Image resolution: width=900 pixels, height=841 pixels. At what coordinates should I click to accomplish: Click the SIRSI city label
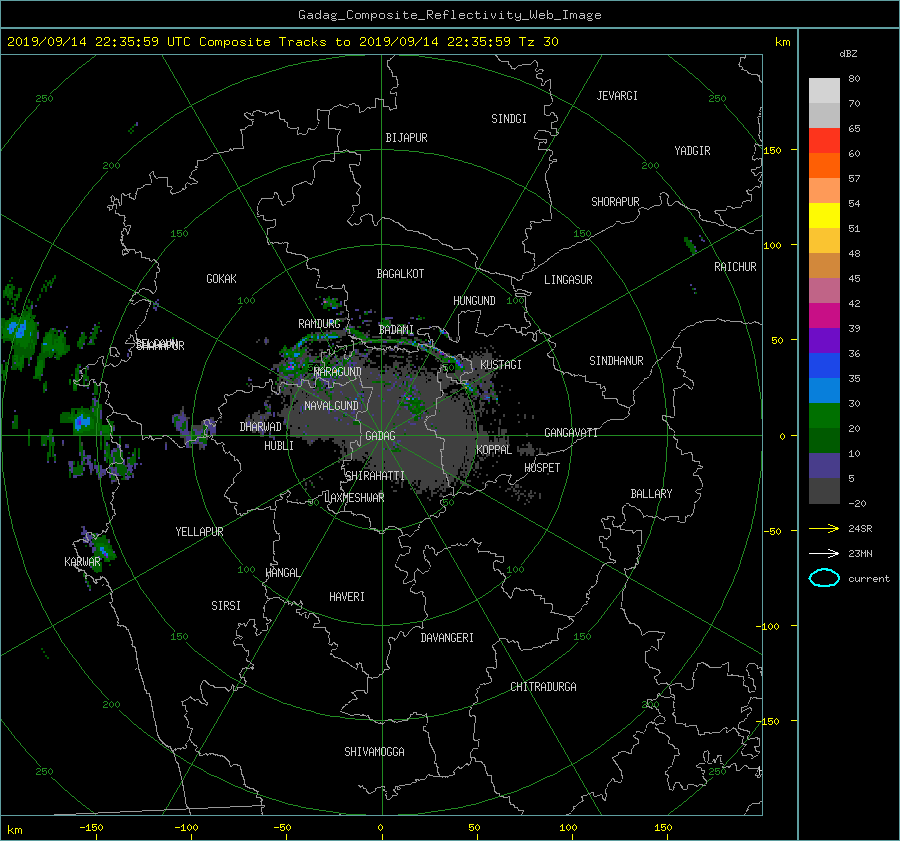tap(226, 606)
